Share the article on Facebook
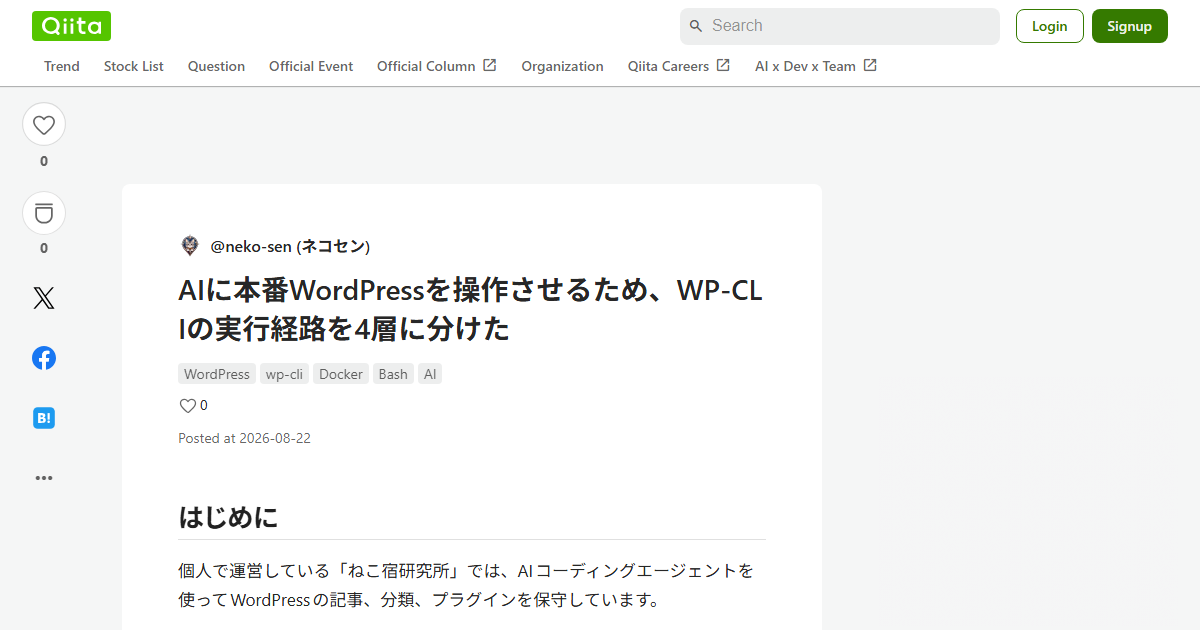Viewport: 1200px width, 630px height. (44, 358)
